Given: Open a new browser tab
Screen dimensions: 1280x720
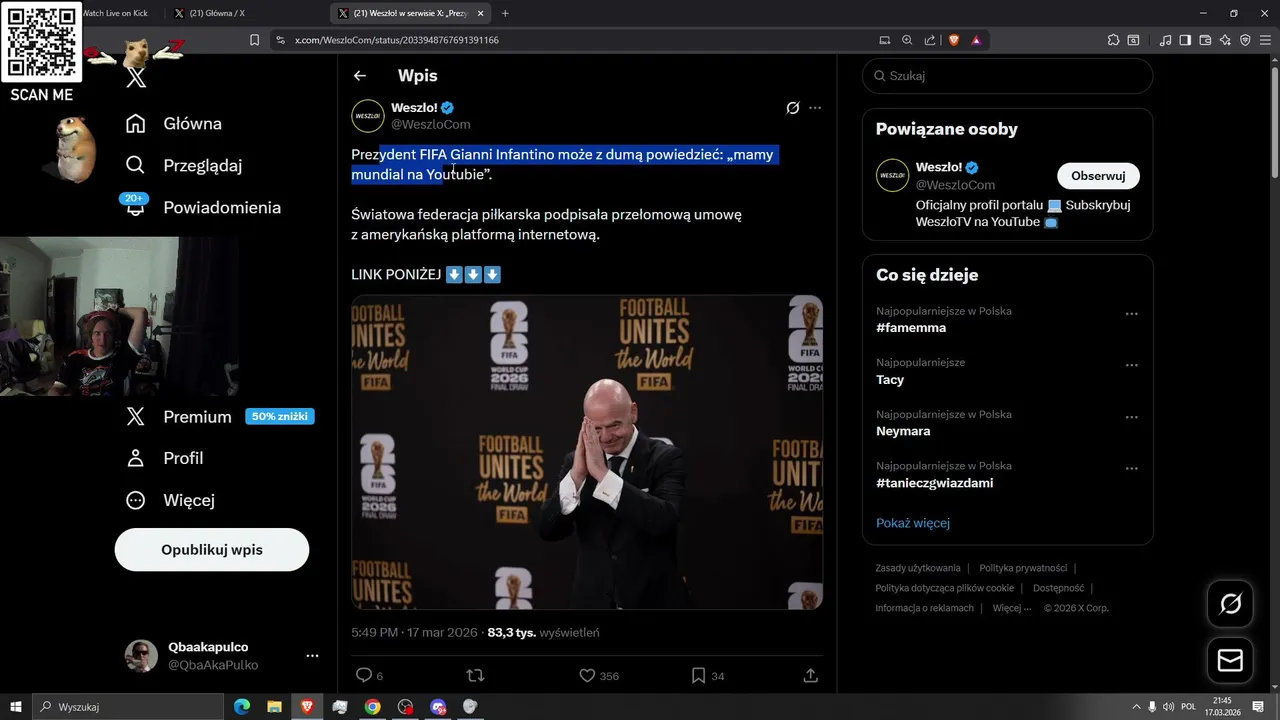Looking at the screenshot, I should pos(505,13).
